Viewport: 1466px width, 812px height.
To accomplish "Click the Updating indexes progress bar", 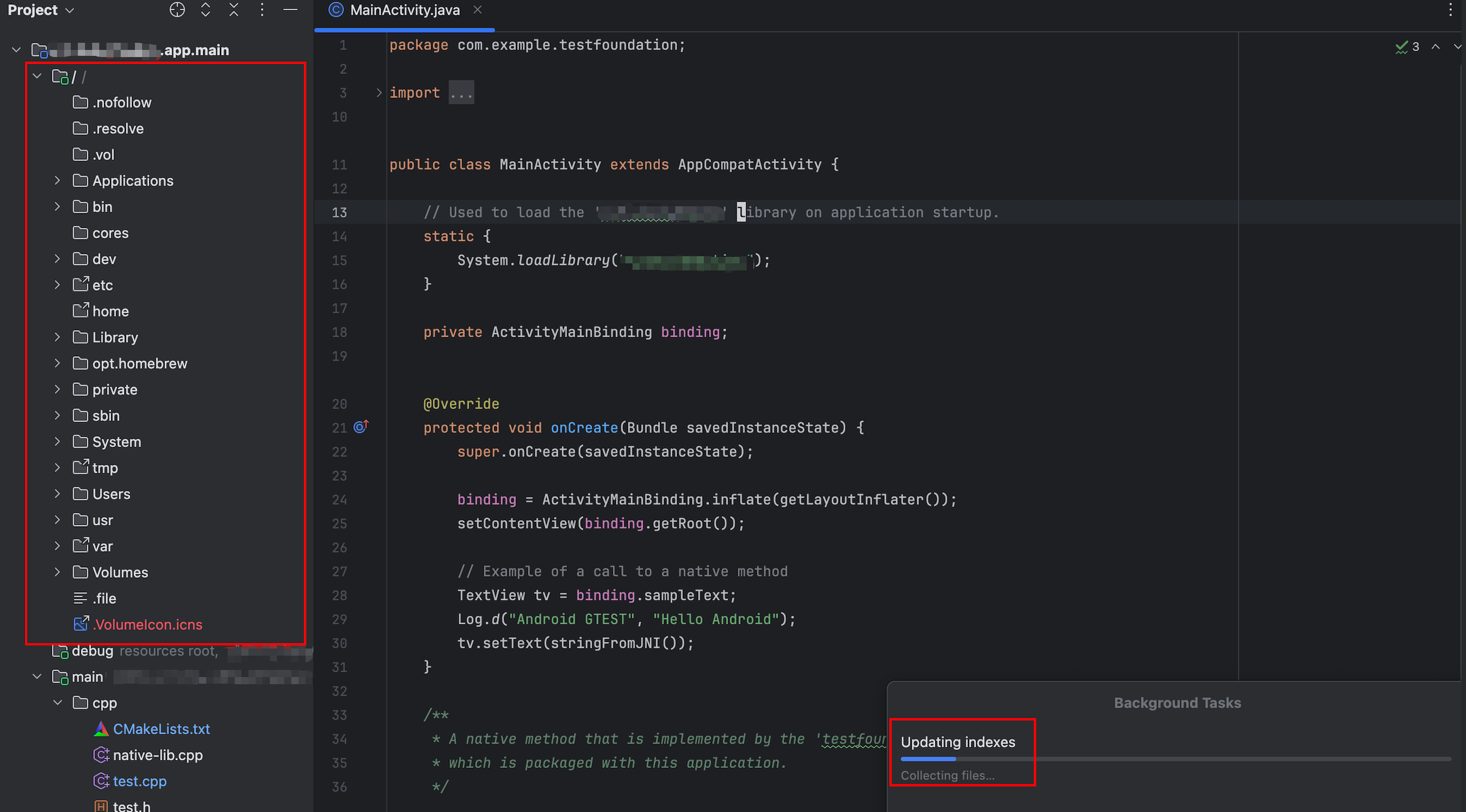I will click(1175, 759).
